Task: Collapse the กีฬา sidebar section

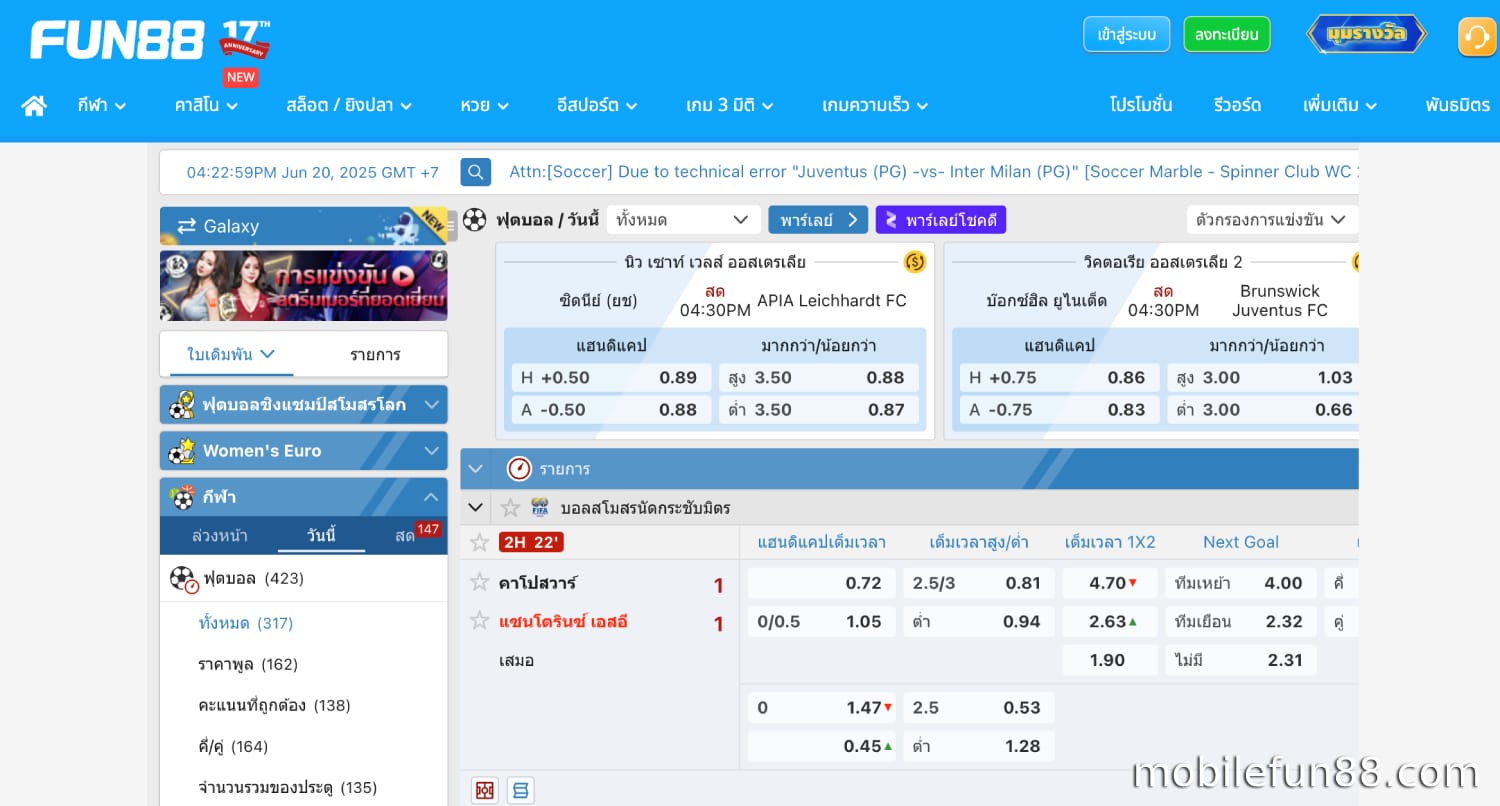Action: click(x=304, y=497)
